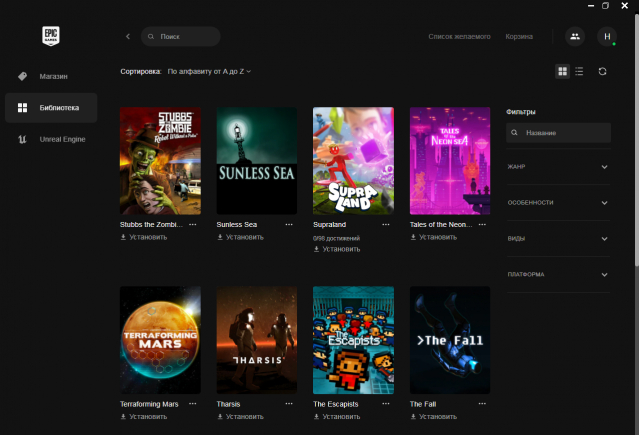Viewport: 639px width, 435px height.
Task: Click the library vertical scrollbar
Action: [637, 141]
